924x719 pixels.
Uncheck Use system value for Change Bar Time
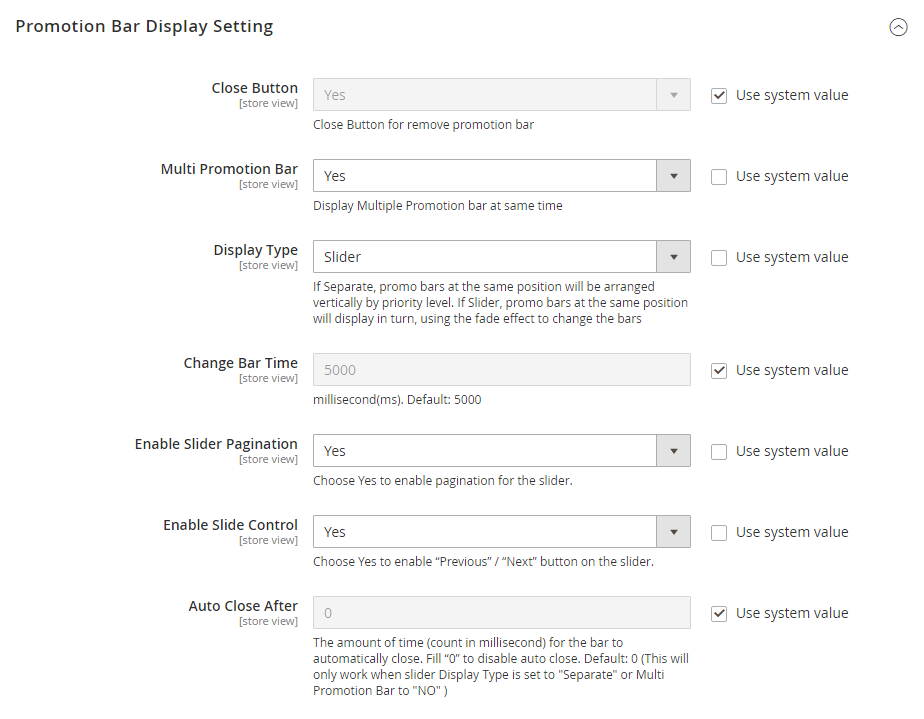719,371
